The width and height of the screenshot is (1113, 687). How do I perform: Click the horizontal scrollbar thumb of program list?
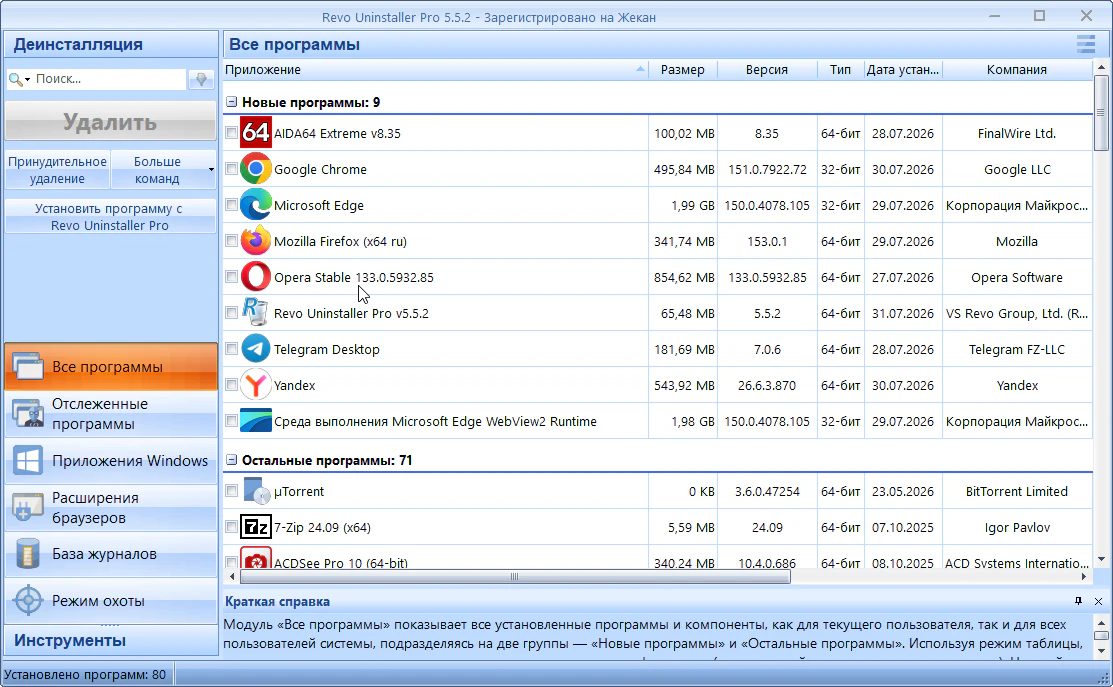pyautogui.click(x=515, y=577)
